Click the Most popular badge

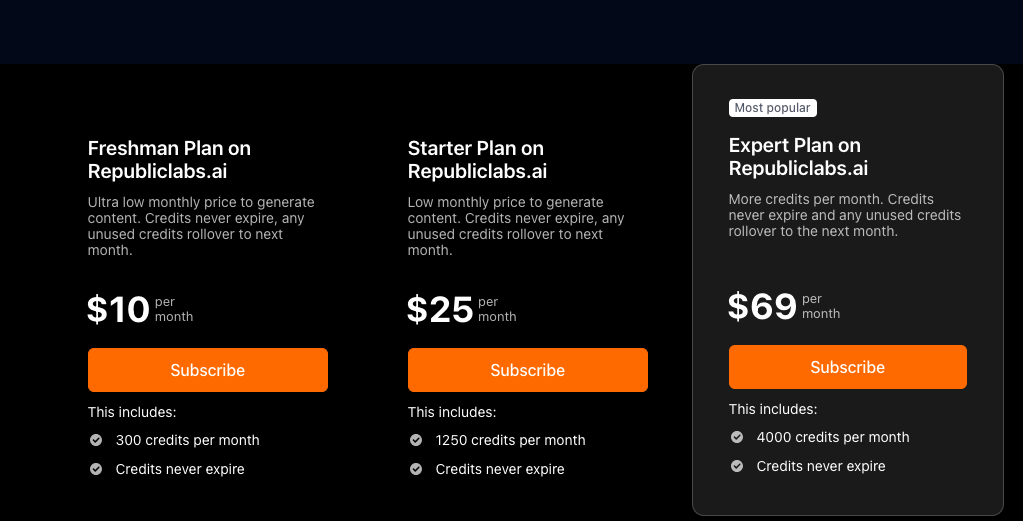[x=773, y=108]
